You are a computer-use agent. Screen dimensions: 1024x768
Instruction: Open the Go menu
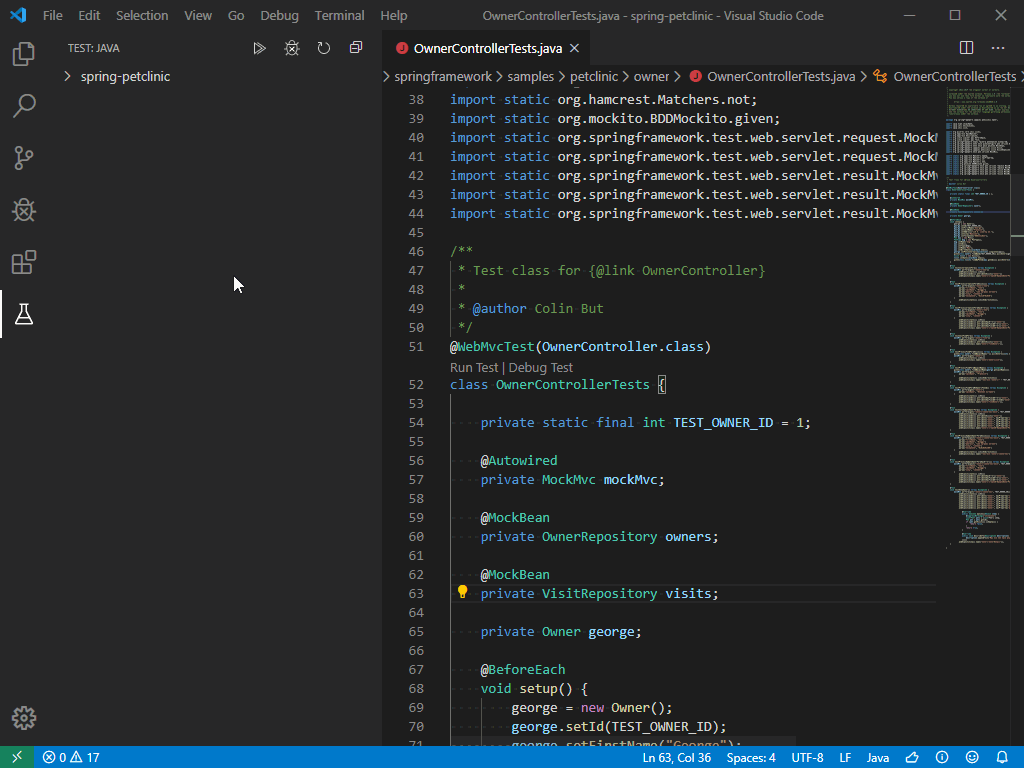(x=236, y=16)
